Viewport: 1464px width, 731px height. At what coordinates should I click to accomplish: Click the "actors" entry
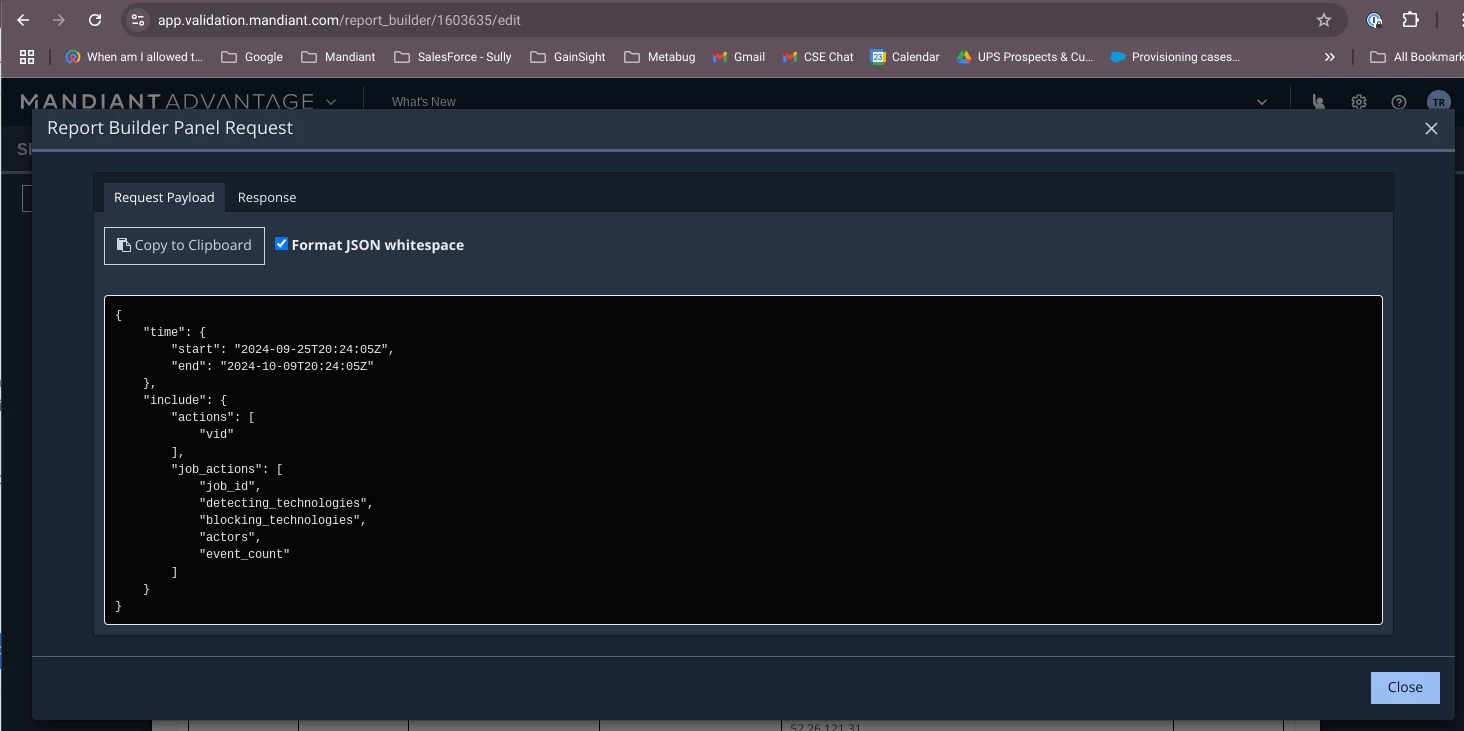pos(230,537)
